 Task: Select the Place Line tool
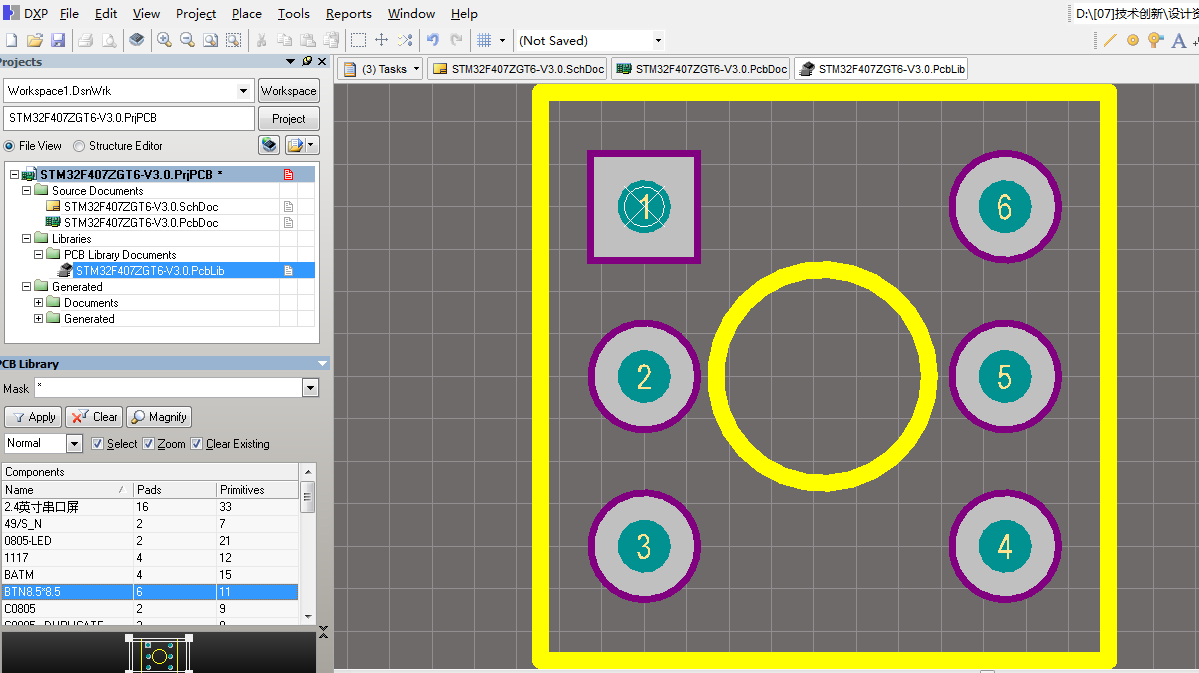[1110, 41]
